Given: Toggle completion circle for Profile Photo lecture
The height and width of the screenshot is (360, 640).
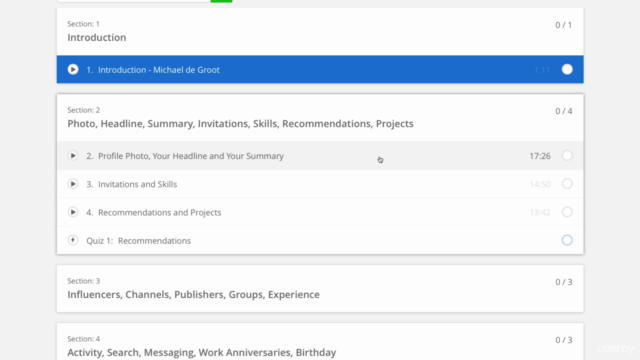Looking at the screenshot, I should [x=567, y=156].
